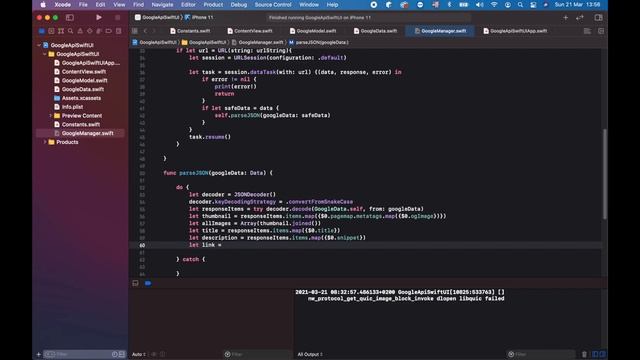Screen dimensions: 640x360
Task: Add new file with navigator plus button
Action: (39, 354)
